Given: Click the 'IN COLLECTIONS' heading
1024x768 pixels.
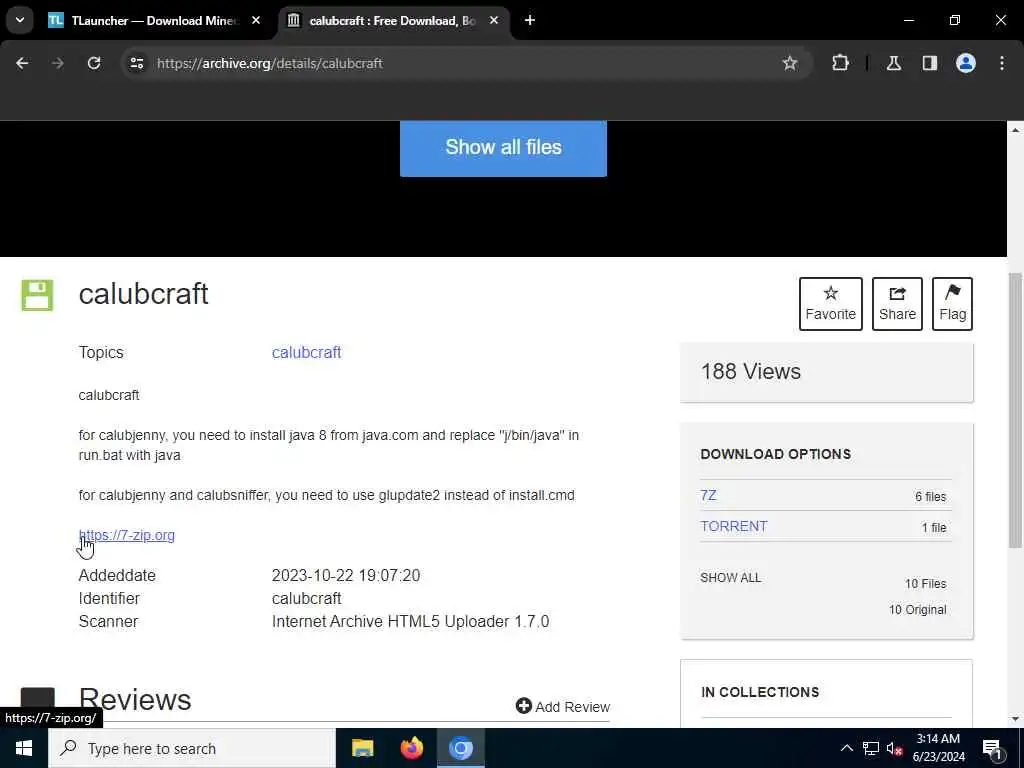Looking at the screenshot, I should (760, 692).
